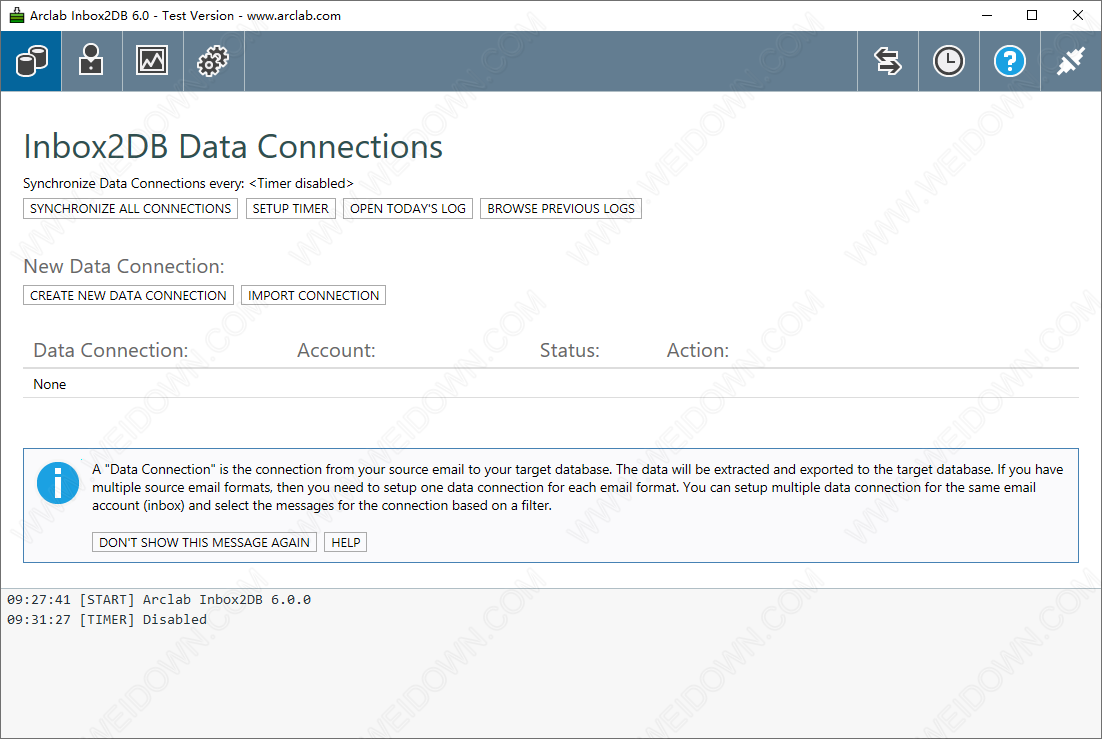
Task: Click the synchronize arrows toolbar icon
Action: (x=888, y=61)
